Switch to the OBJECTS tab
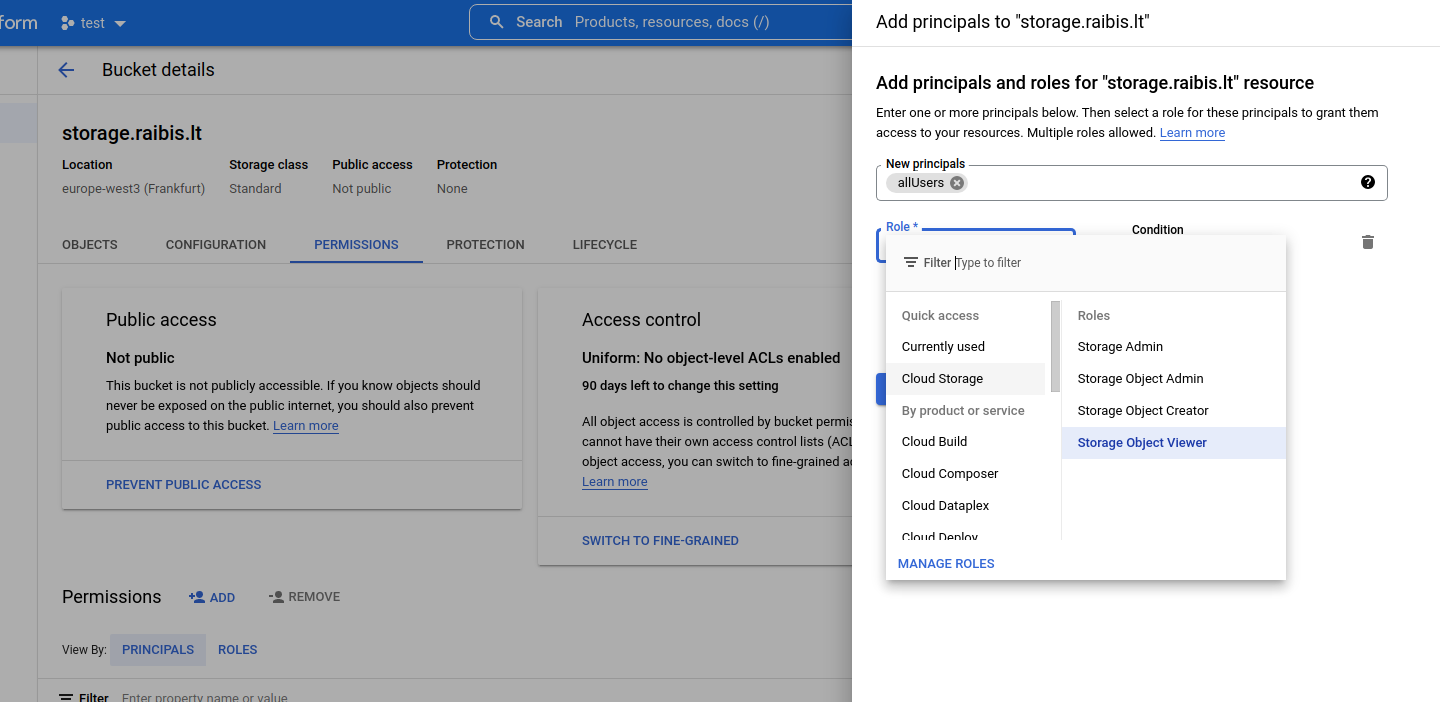Screen dimensions: 1440x702 point(89,244)
